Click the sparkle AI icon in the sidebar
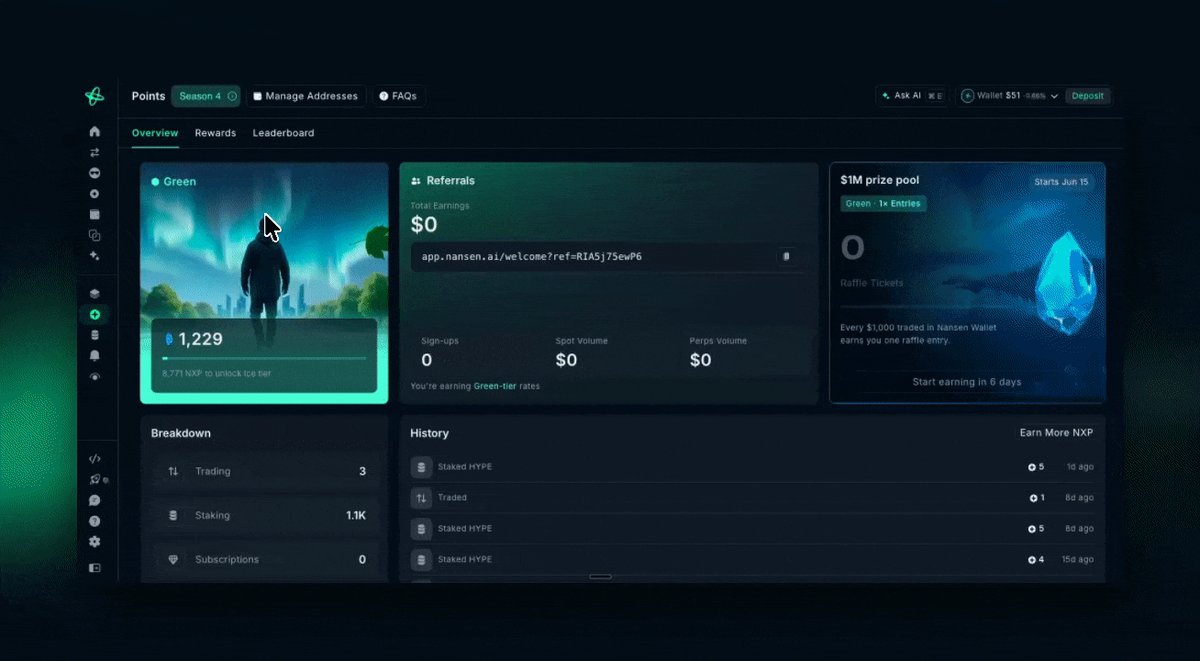The height and width of the screenshot is (661, 1200). point(95,256)
